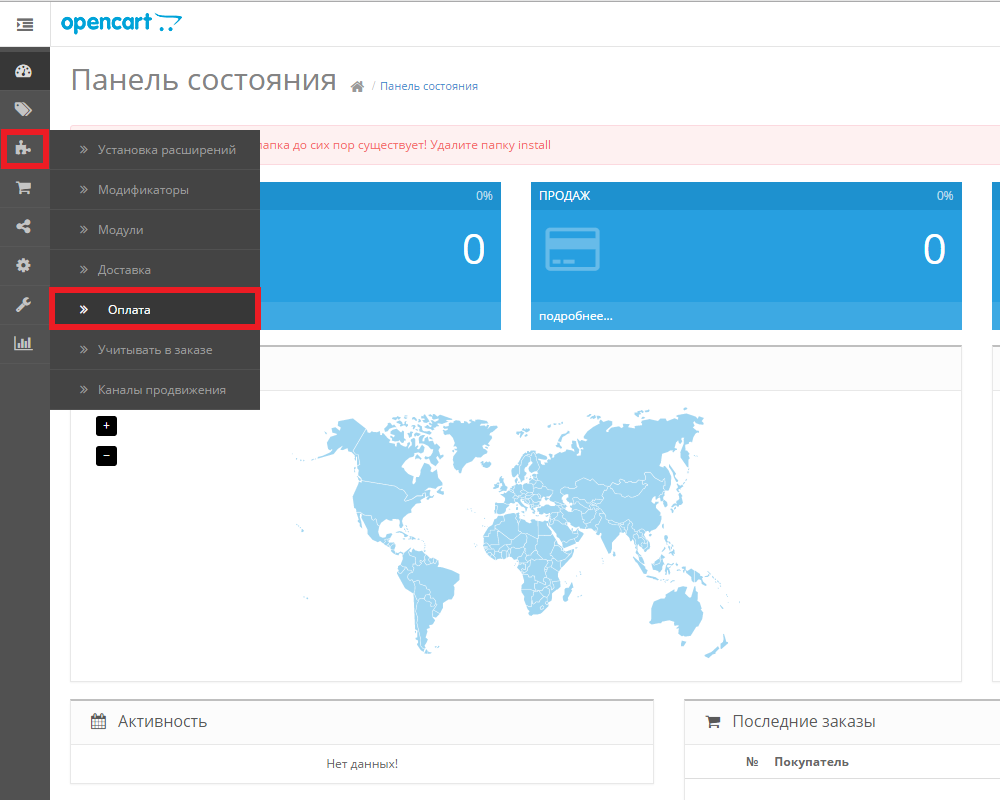The width and height of the screenshot is (1000, 800).
Task: Toggle the sidebar menu collapse button
Action: pyautogui.click(x=24, y=24)
